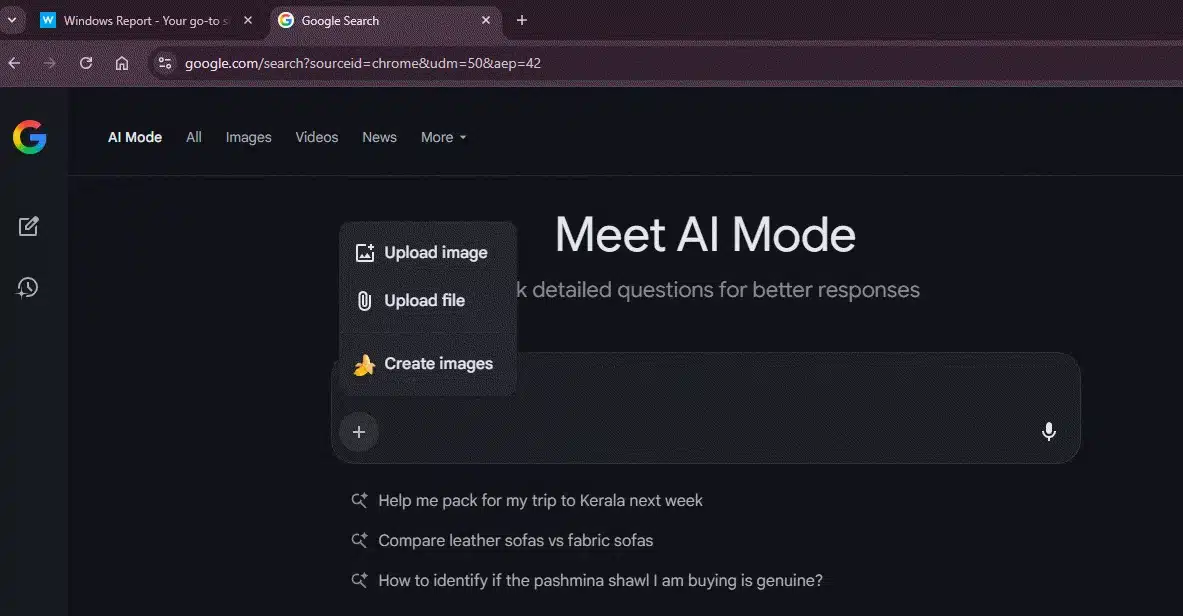Click the Google logo in sidebar
Image resolution: width=1183 pixels, height=616 pixels.
pos(30,137)
